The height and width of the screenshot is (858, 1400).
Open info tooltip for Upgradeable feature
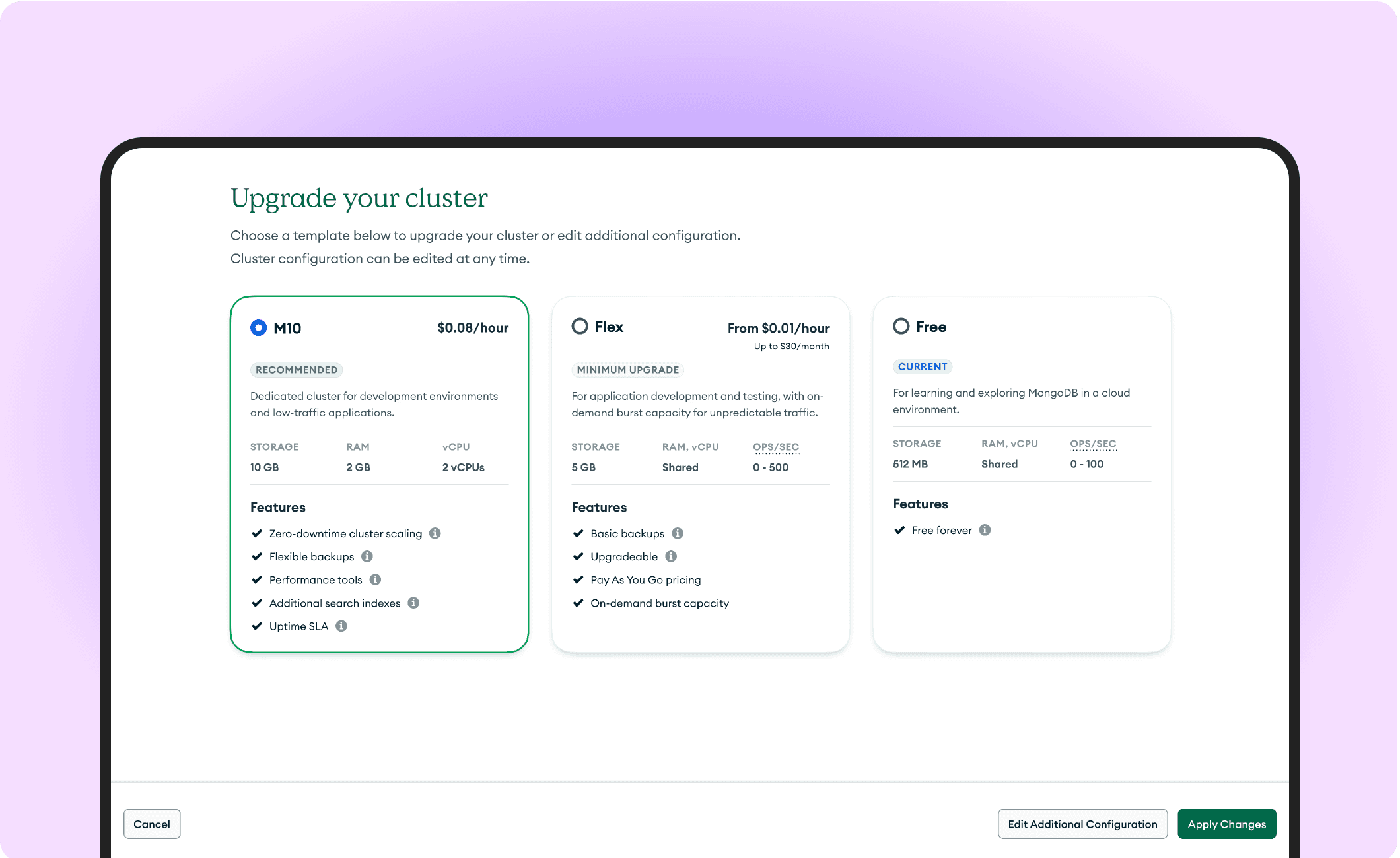671,556
